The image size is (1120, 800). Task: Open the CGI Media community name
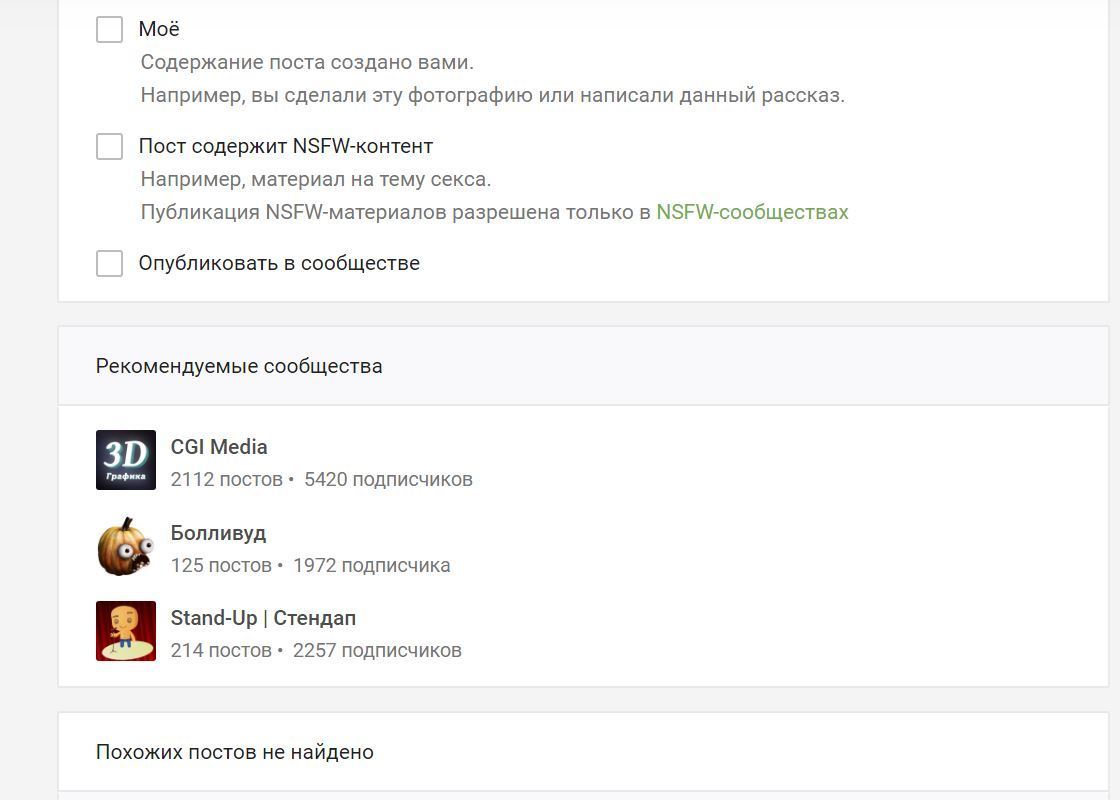click(219, 447)
